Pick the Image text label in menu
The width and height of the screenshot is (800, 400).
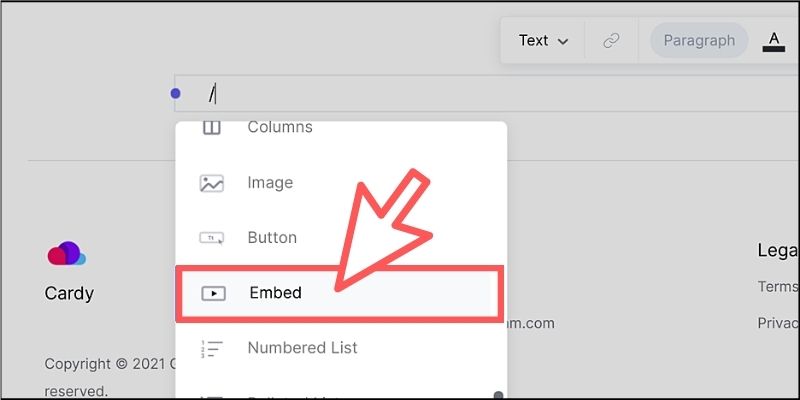270,183
